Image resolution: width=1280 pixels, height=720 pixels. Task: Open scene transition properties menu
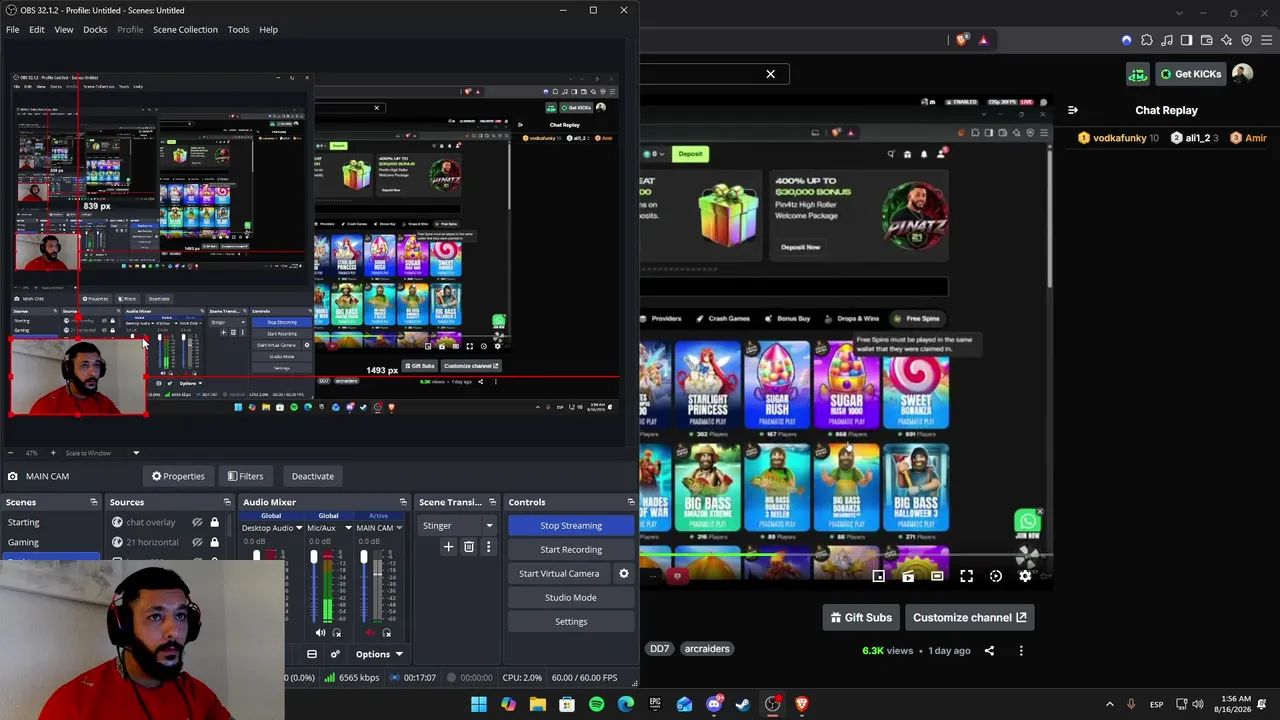488,547
